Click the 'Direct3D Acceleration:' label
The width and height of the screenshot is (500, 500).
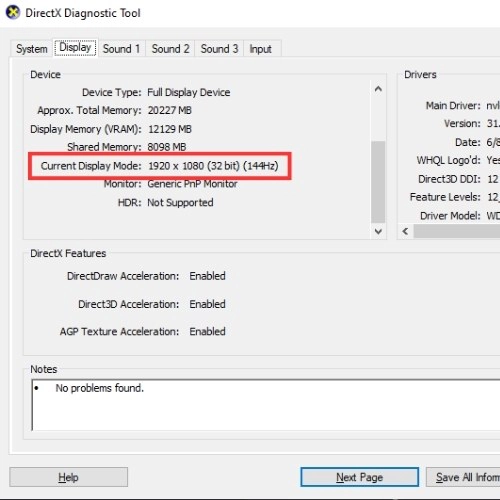pyautogui.click(x=129, y=304)
